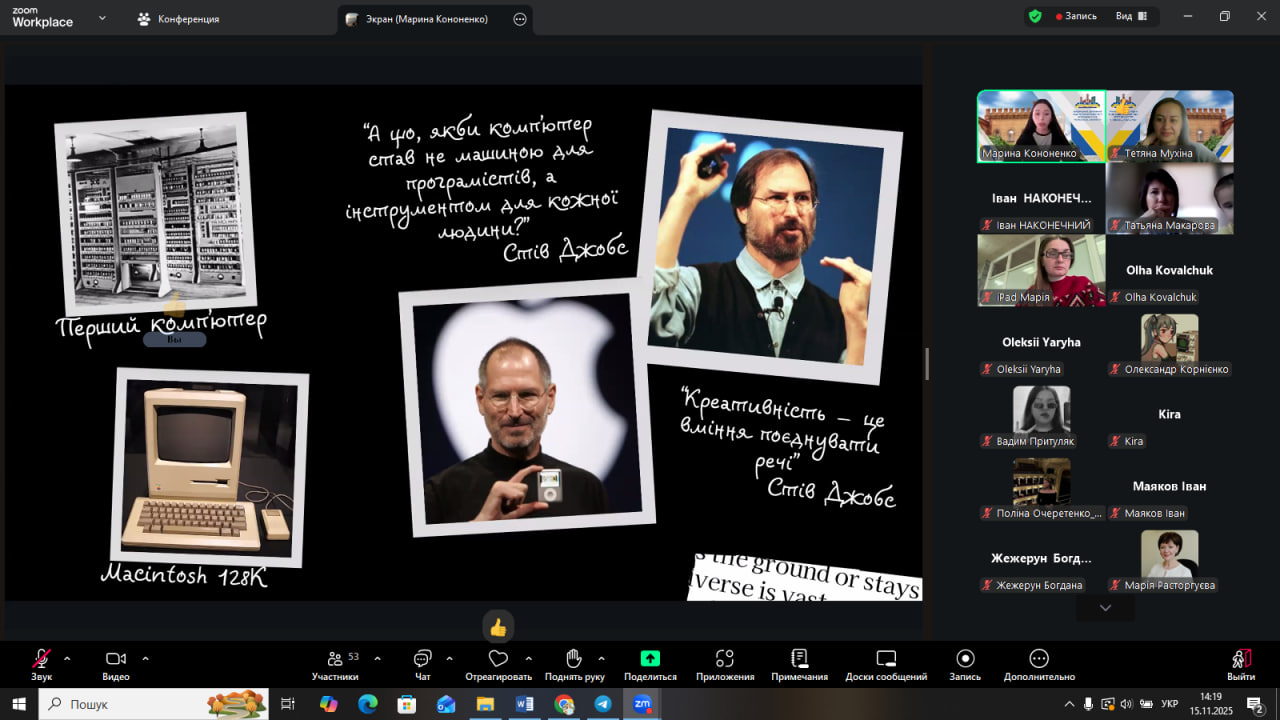Image resolution: width=1280 pixels, height=720 pixels.
Task: Expand audio options arrow next to Звук
Action: (x=67, y=658)
